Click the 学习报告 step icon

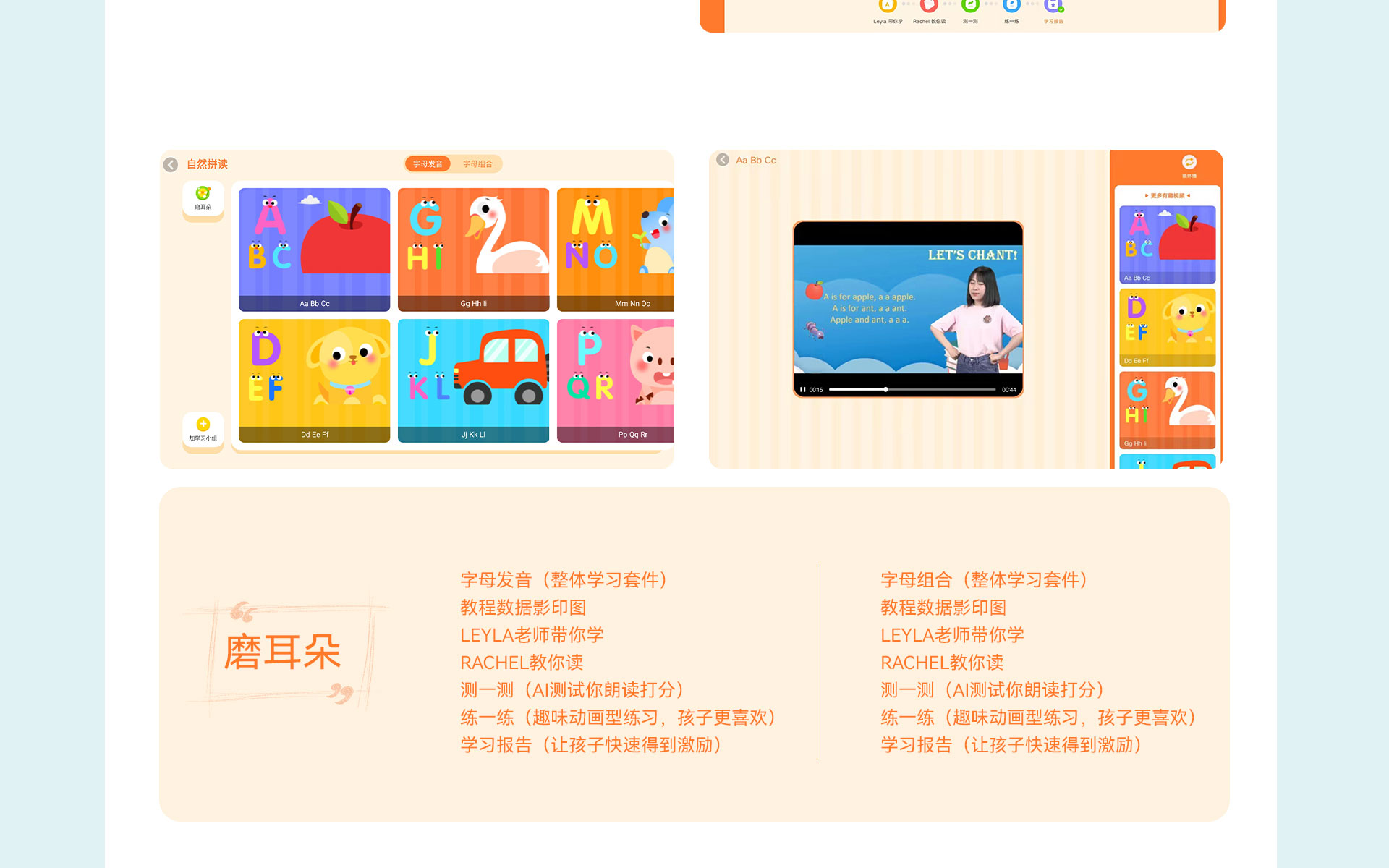[x=1053, y=7]
